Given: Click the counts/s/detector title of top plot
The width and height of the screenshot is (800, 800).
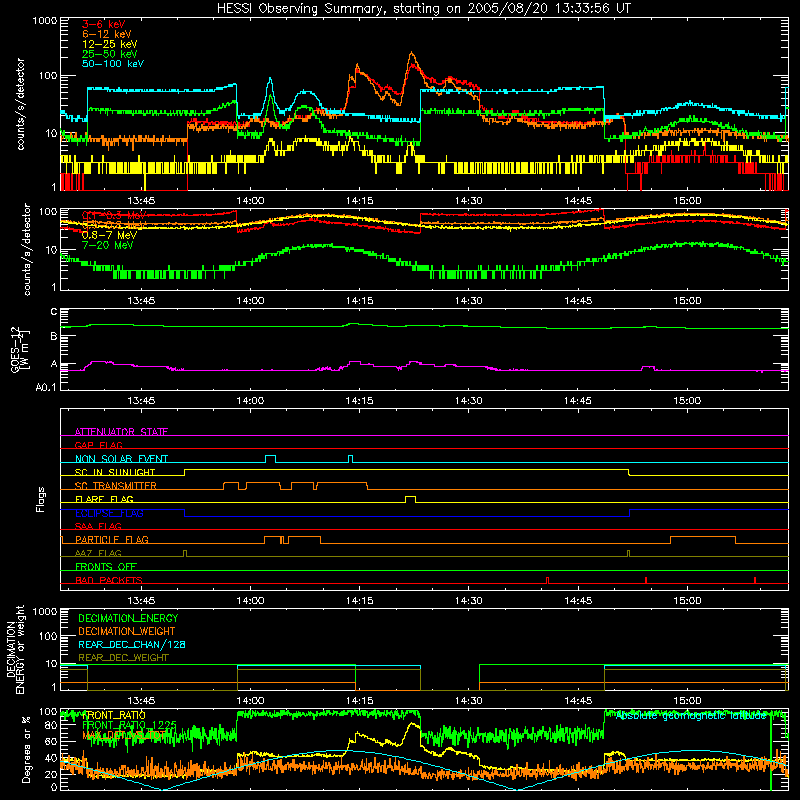Looking at the screenshot, I should click(20, 104).
